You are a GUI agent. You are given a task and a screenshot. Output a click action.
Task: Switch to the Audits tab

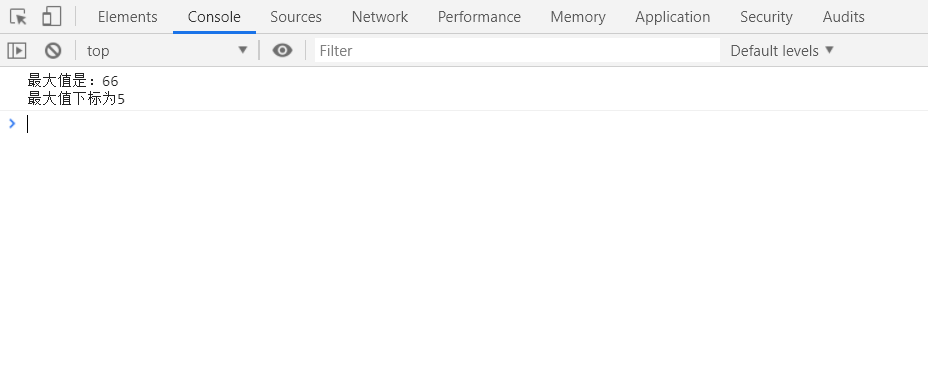coord(844,17)
